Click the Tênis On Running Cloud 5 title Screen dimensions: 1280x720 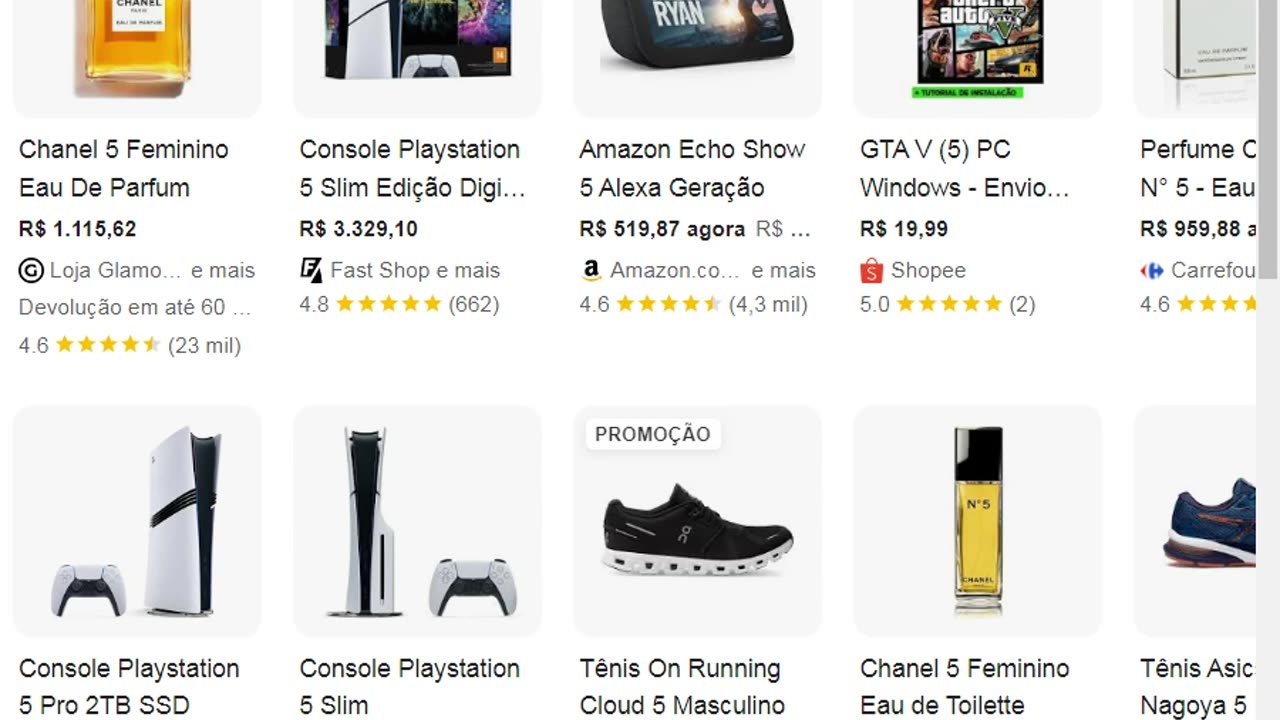[x=680, y=686]
